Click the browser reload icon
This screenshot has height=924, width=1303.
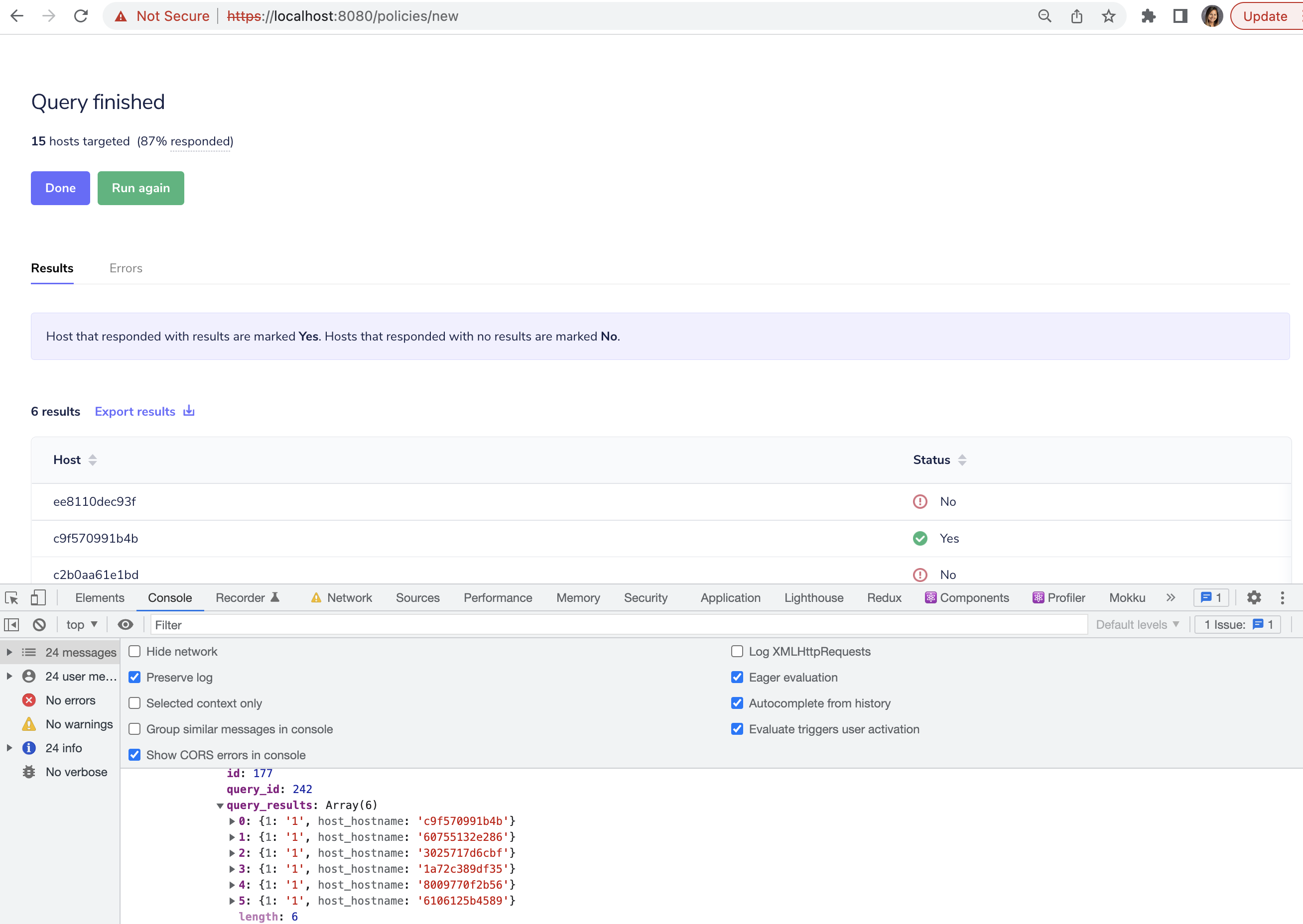click(x=81, y=16)
